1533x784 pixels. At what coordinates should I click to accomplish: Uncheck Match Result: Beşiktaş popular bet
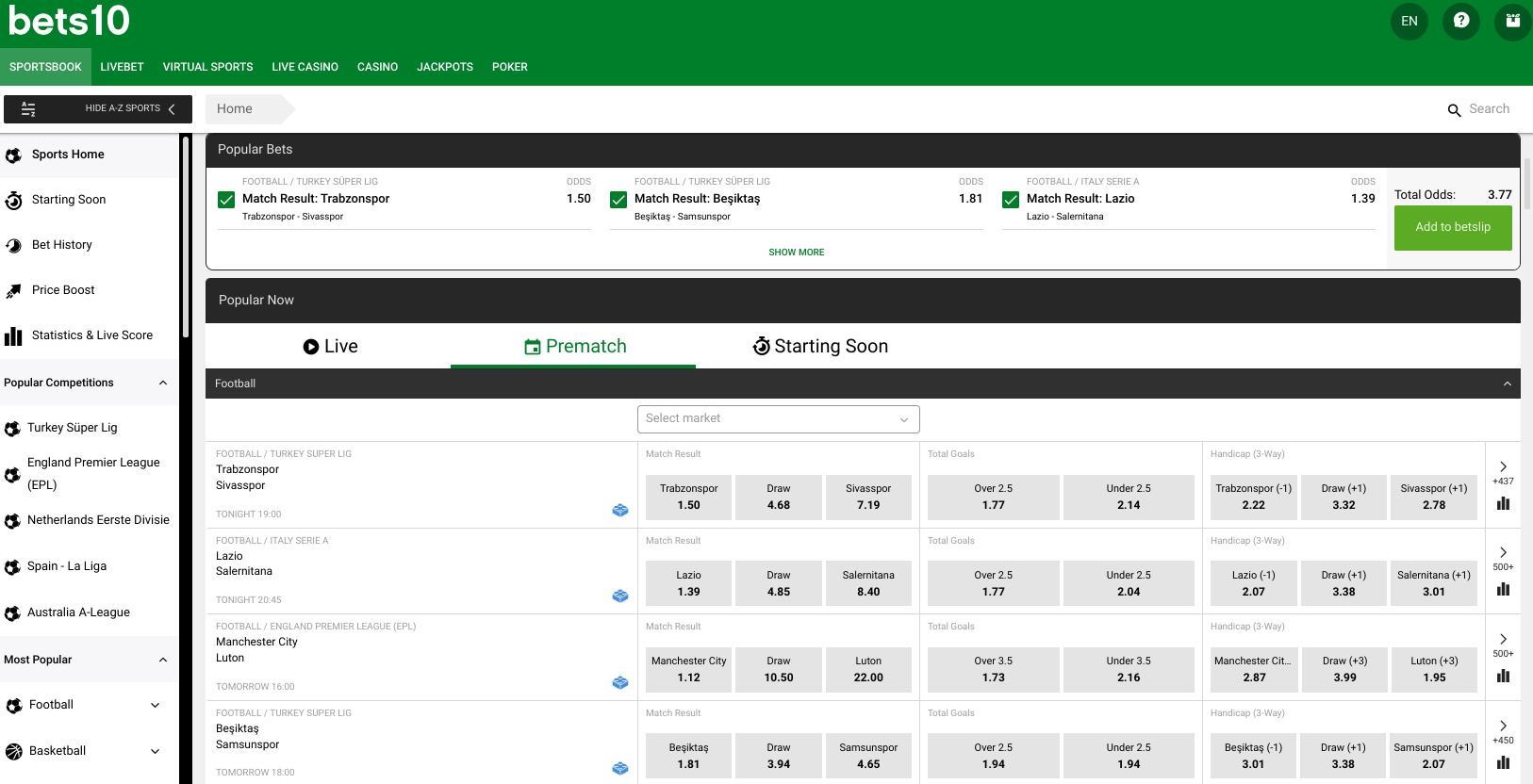618,200
